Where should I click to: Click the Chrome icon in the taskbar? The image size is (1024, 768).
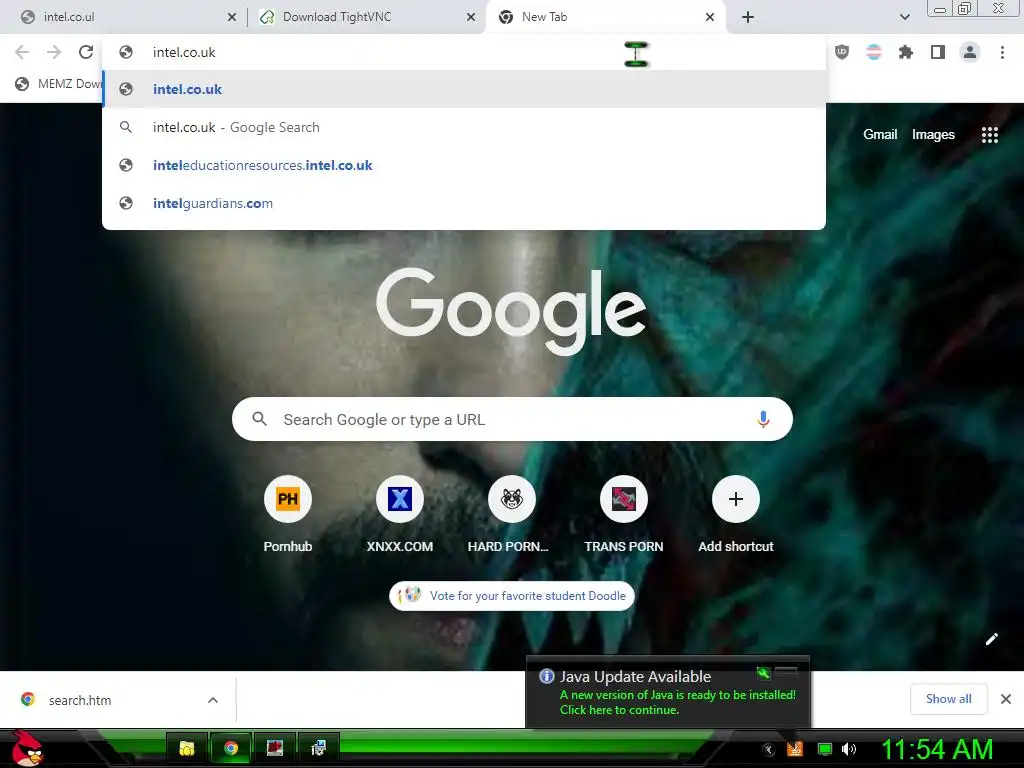pos(231,748)
